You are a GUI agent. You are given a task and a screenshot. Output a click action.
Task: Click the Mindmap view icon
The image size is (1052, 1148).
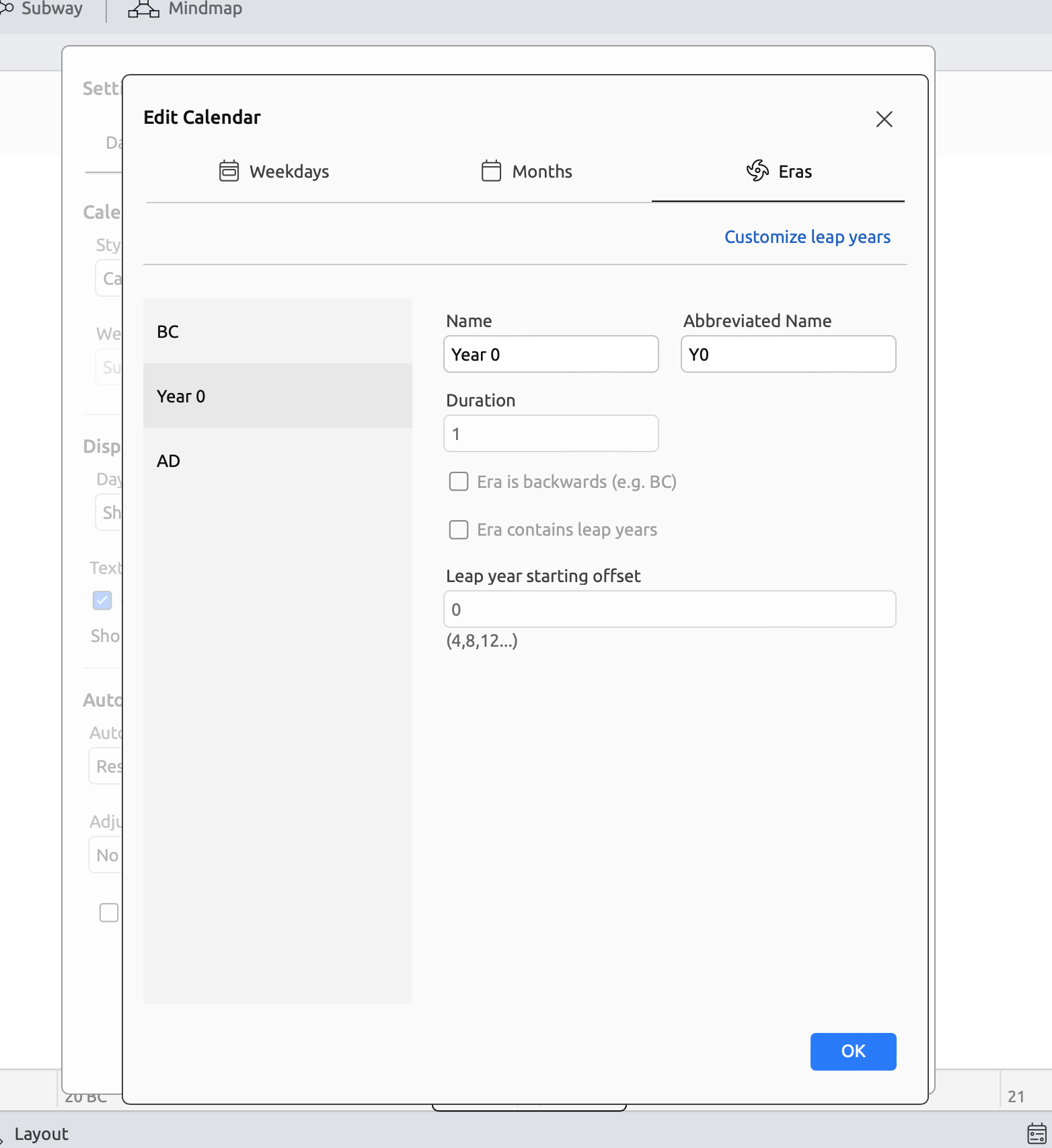143,9
